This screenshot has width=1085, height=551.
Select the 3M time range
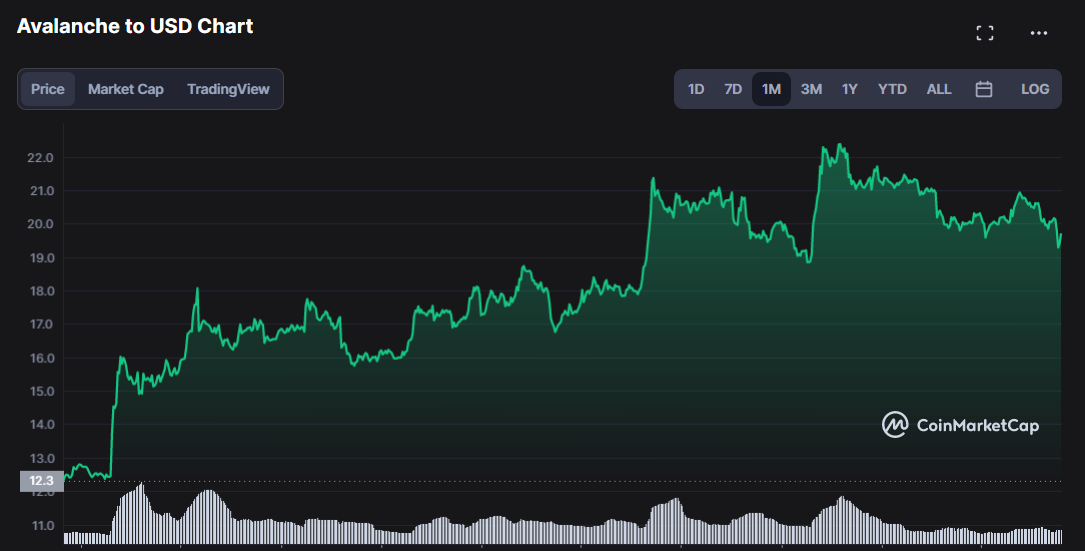pos(811,89)
